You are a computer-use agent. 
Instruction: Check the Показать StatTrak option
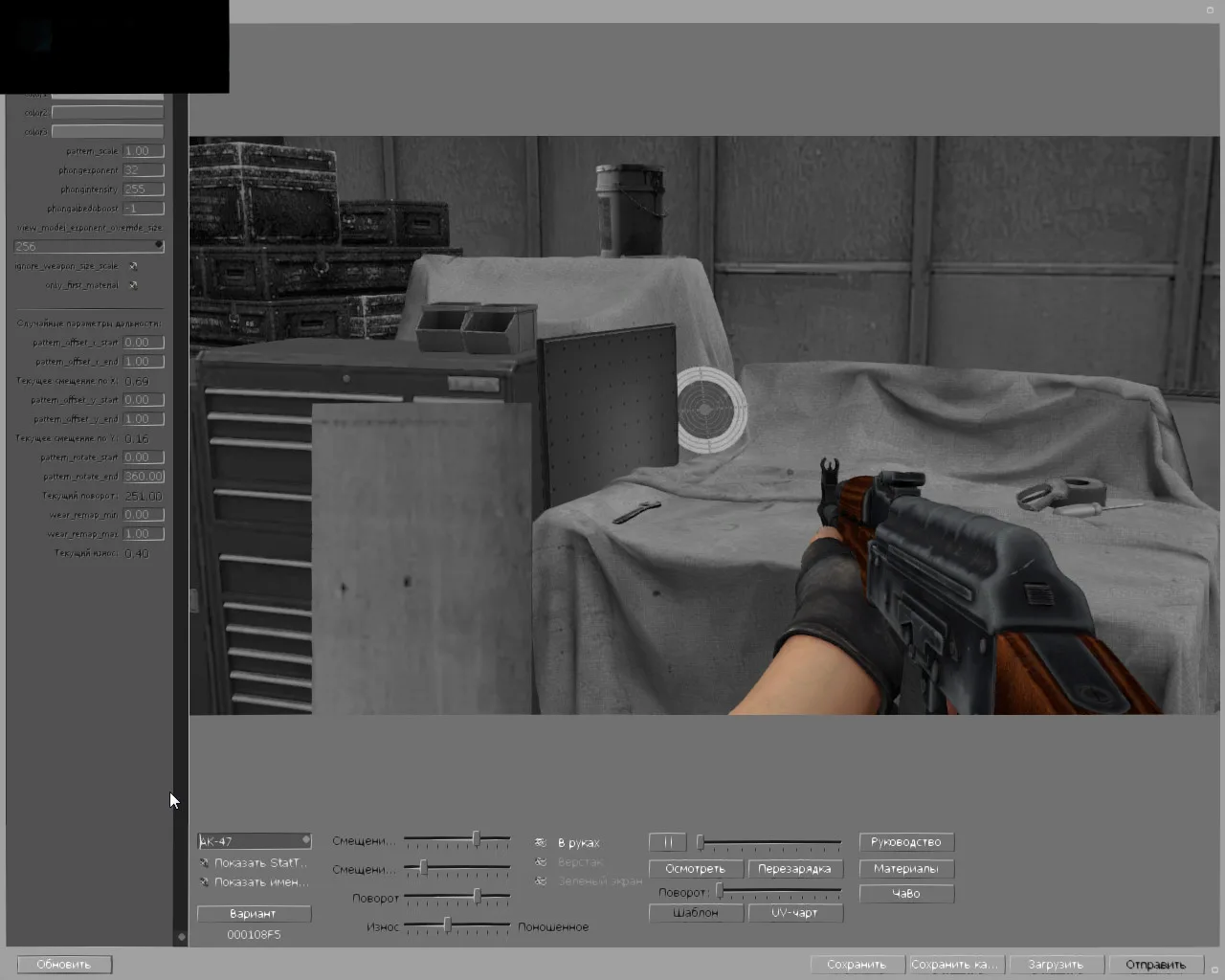204,862
